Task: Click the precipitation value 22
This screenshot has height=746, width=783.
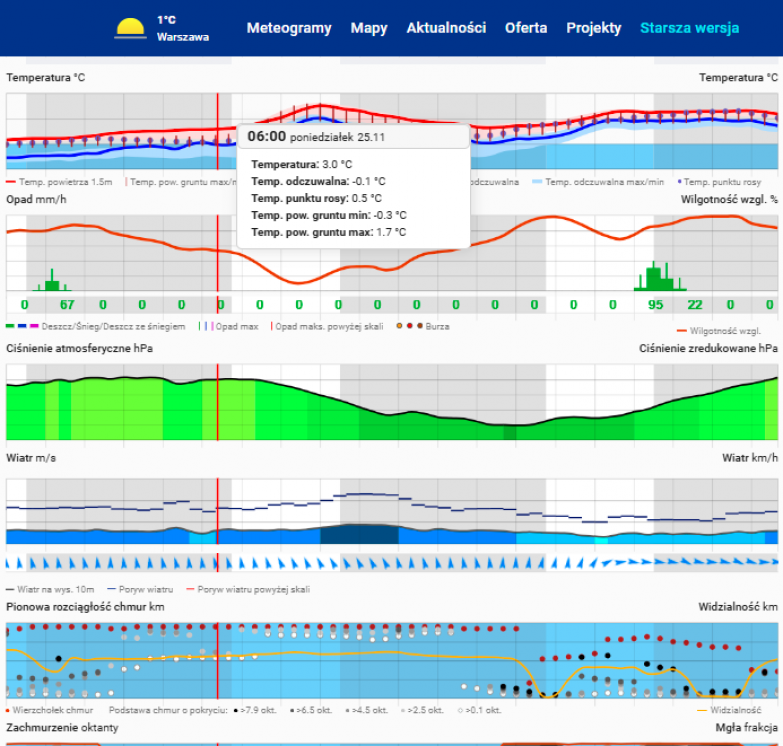Action: click(x=695, y=305)
